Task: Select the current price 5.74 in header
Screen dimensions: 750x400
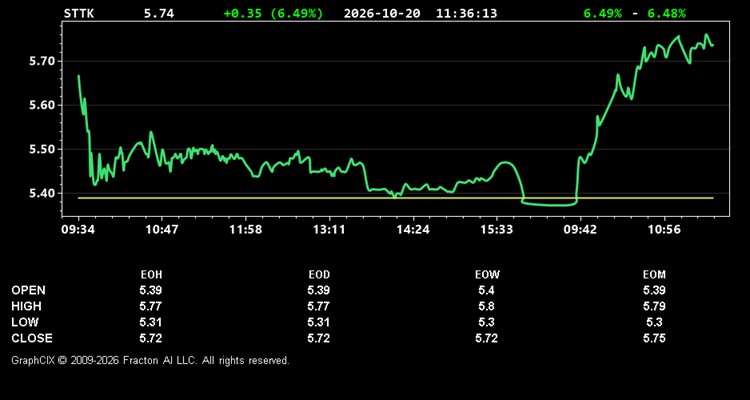Action: pos(159,13)
